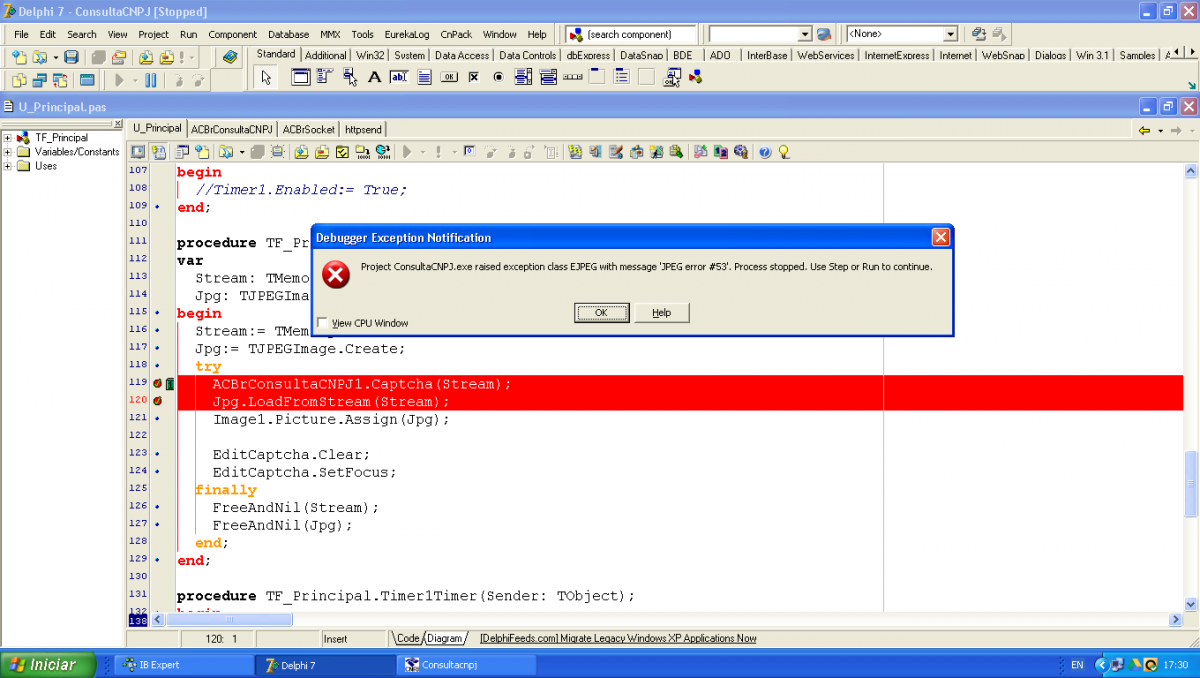Click the Remove file from project icon
Image resolution: width=1200 pixels, height=678 pixels.
tap(166, 57)
